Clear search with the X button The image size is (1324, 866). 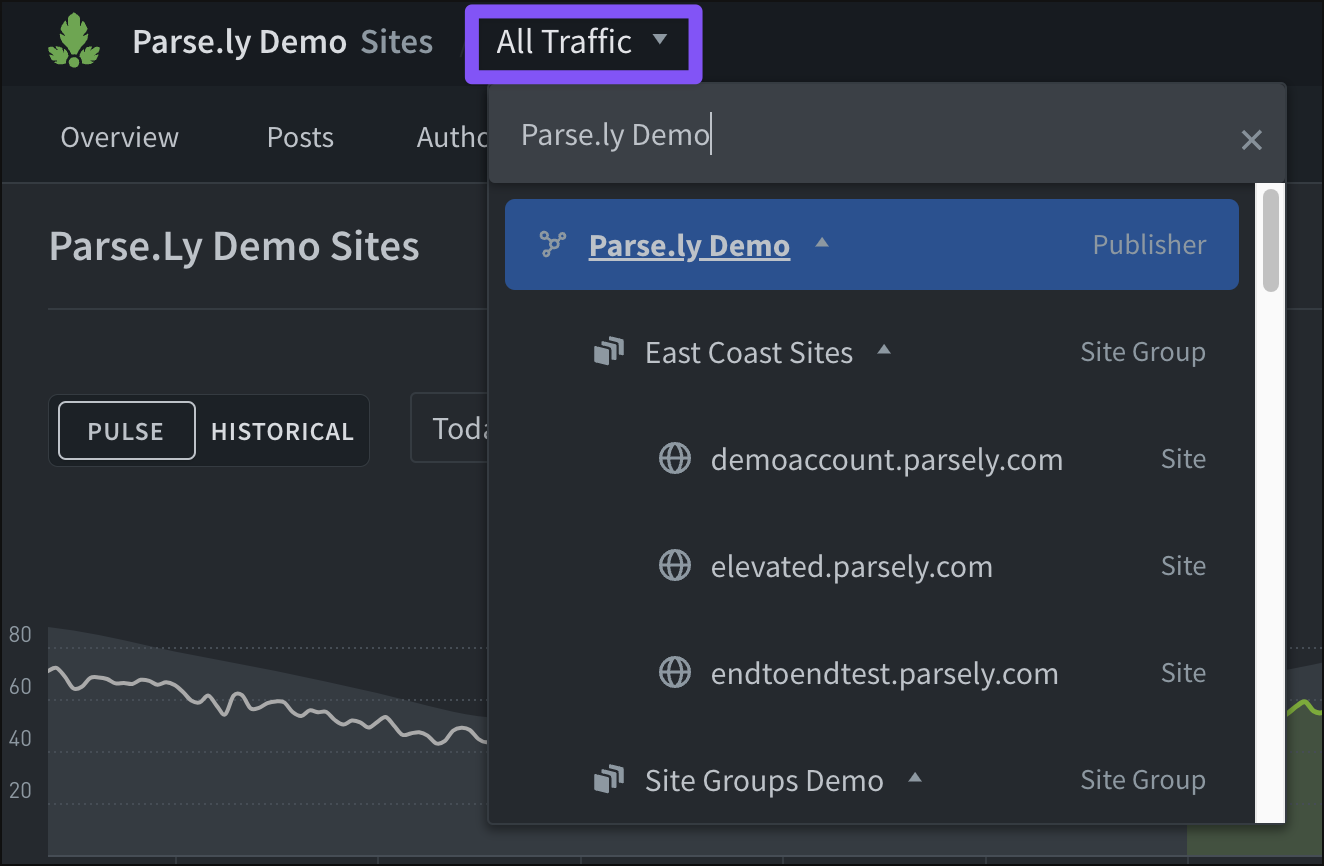point(1251,140)
